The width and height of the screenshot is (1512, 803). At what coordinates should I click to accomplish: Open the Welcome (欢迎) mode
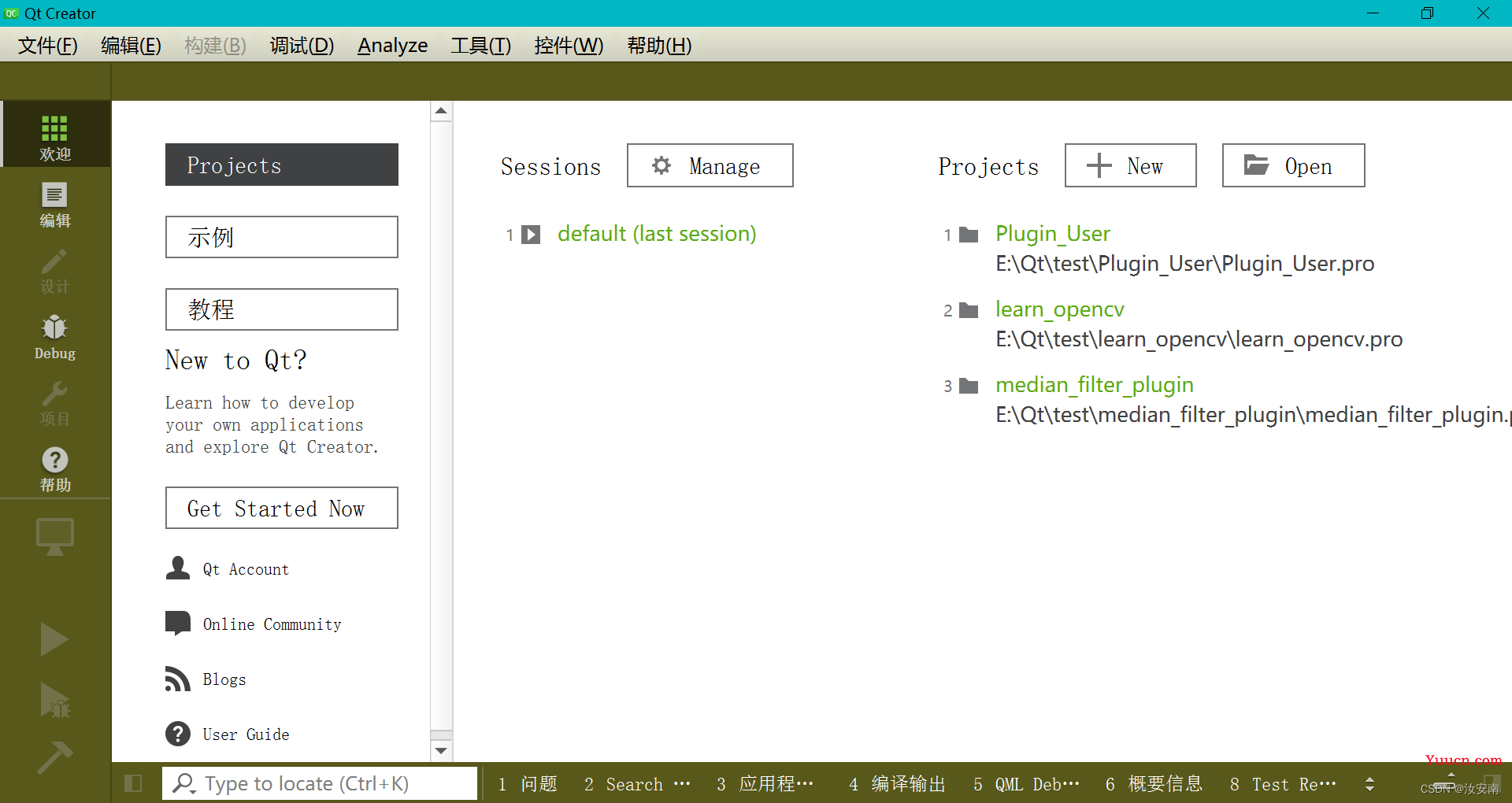coord(55,135)
